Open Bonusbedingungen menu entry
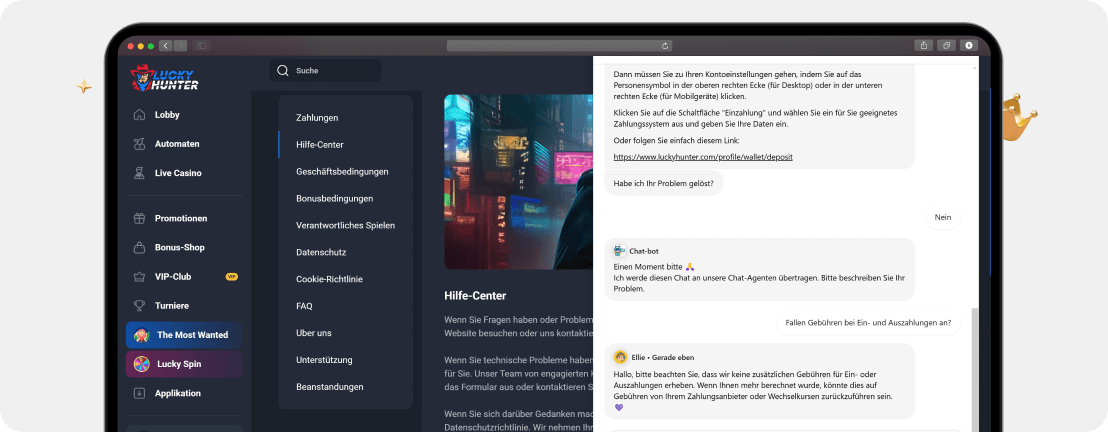 point(334,199)
